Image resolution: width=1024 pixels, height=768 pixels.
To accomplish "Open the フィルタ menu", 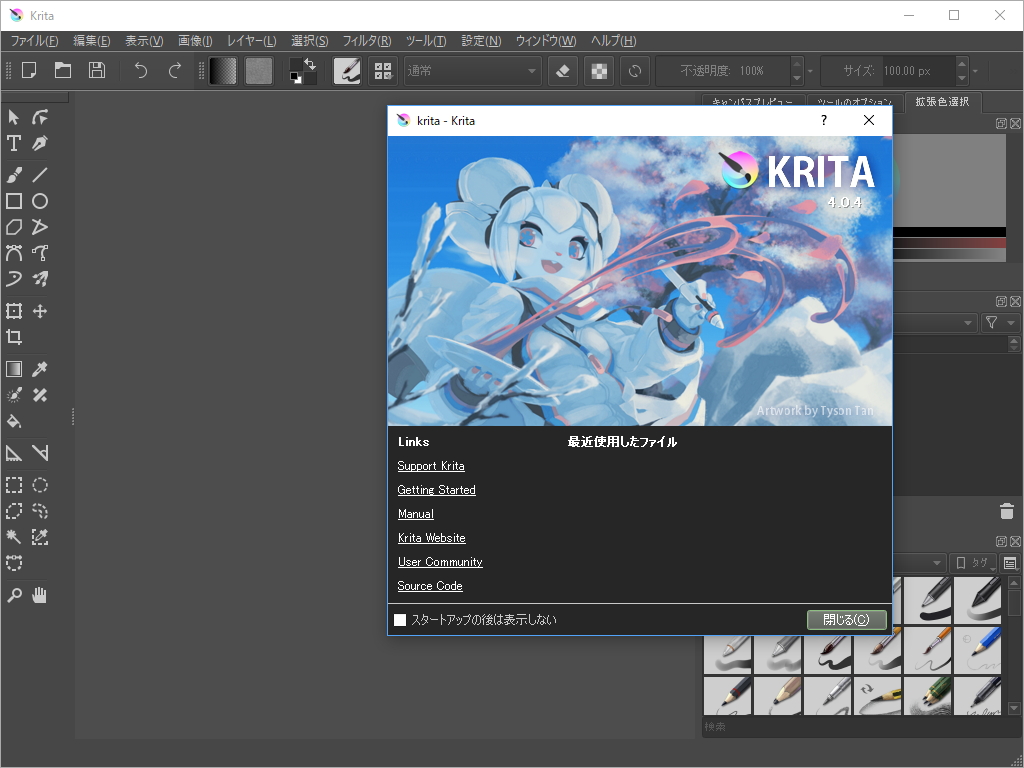I will pos(365,41).
